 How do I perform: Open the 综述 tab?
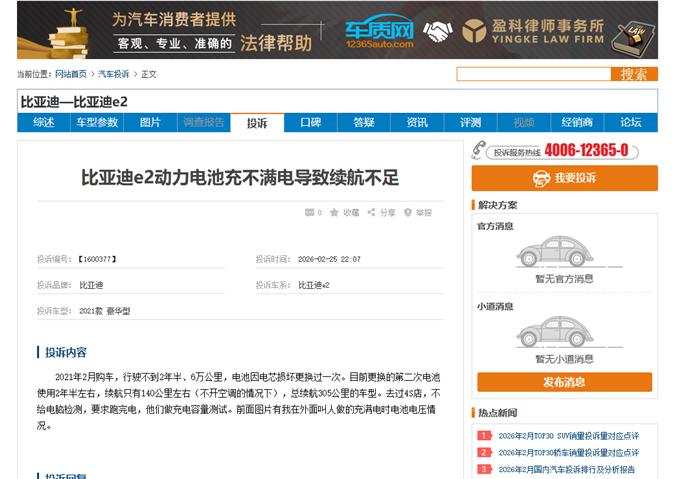[44, 122]
